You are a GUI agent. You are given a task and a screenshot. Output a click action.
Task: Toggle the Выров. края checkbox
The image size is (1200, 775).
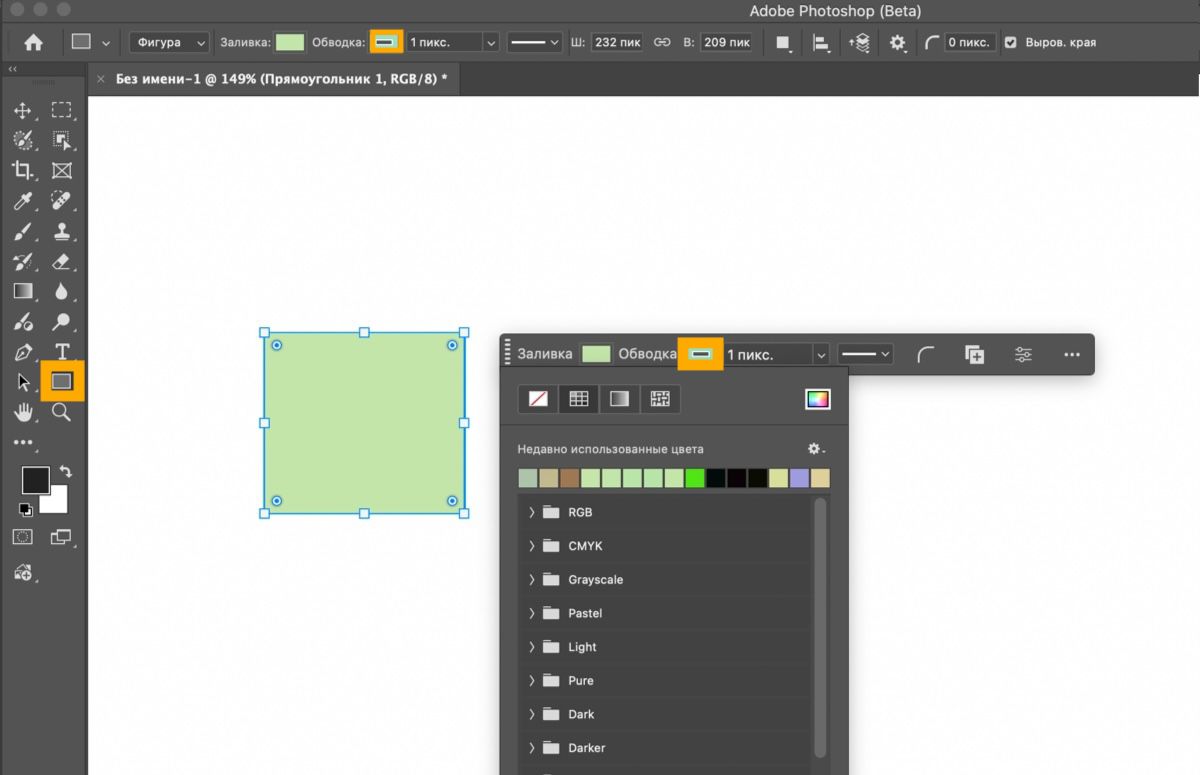(1010, 42)
